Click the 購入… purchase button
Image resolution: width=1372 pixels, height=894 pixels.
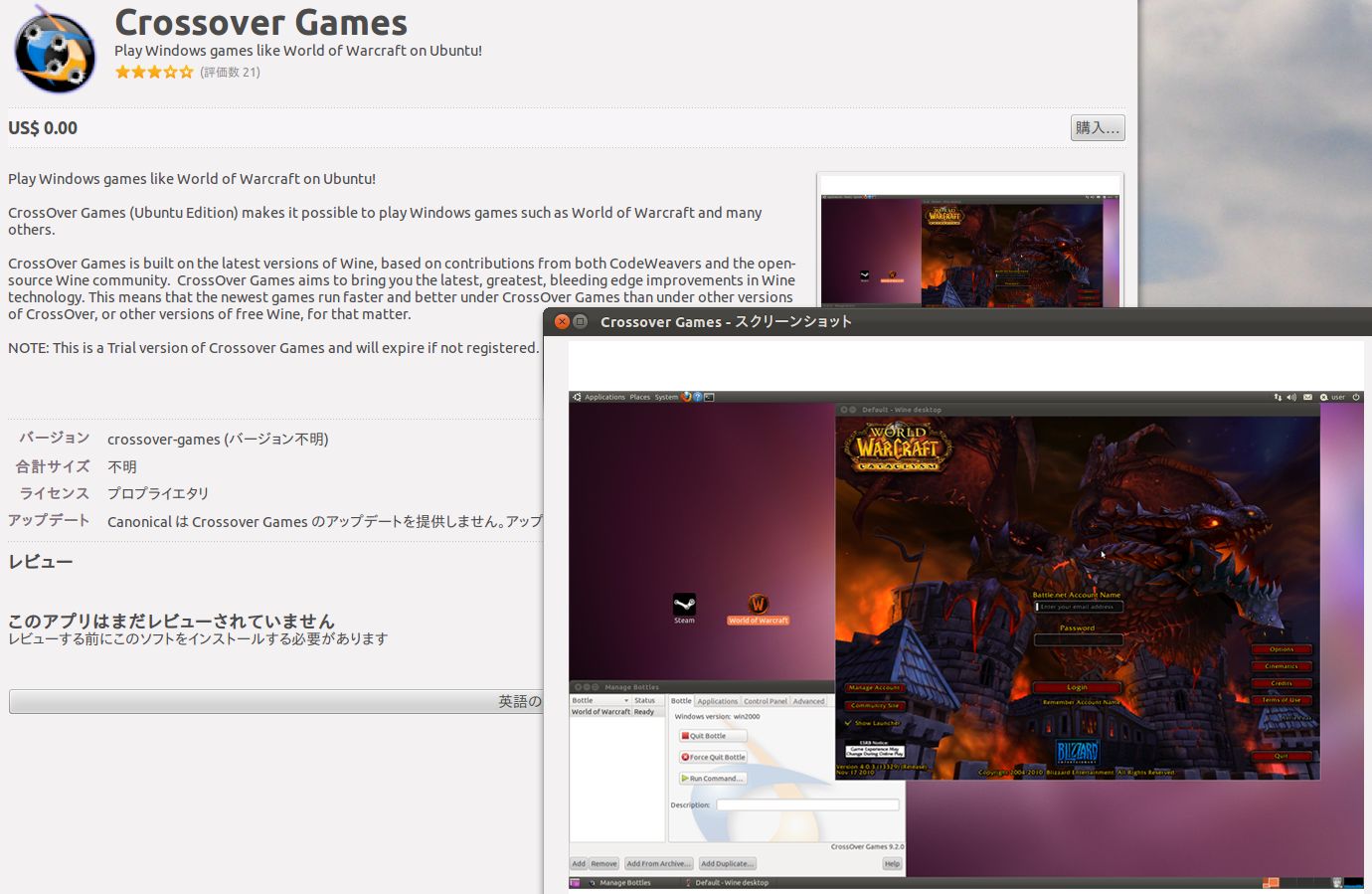tap(1098, 127)
